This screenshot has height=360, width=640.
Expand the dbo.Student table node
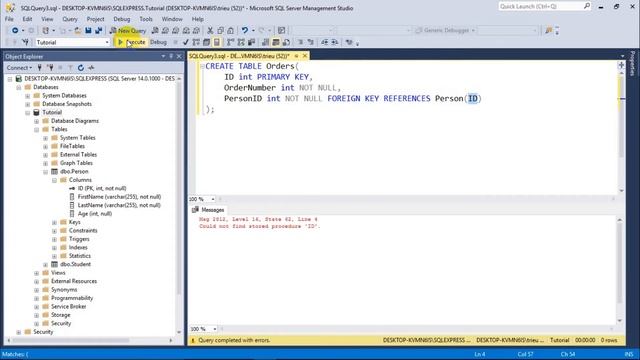pyautogui.click(x=46, y=264)
